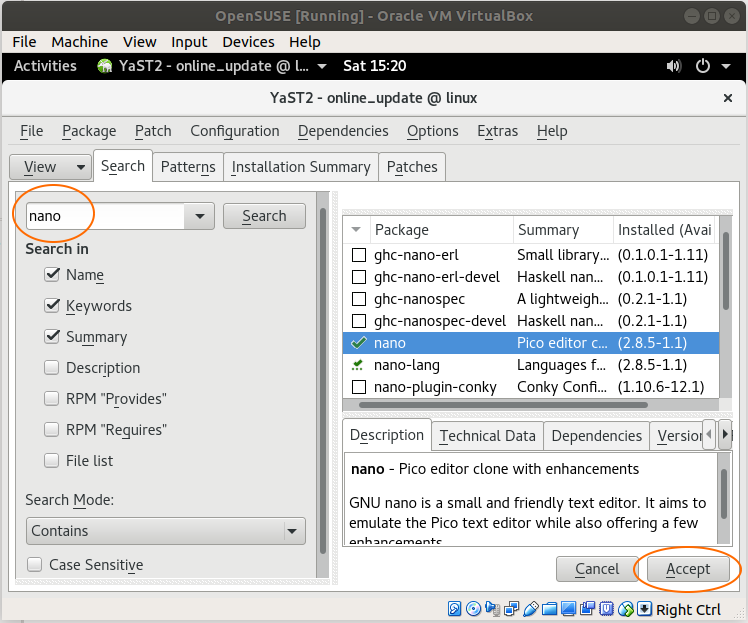
Task: Click the VirtualBox audio status icon
Action: tap(492, 609)
